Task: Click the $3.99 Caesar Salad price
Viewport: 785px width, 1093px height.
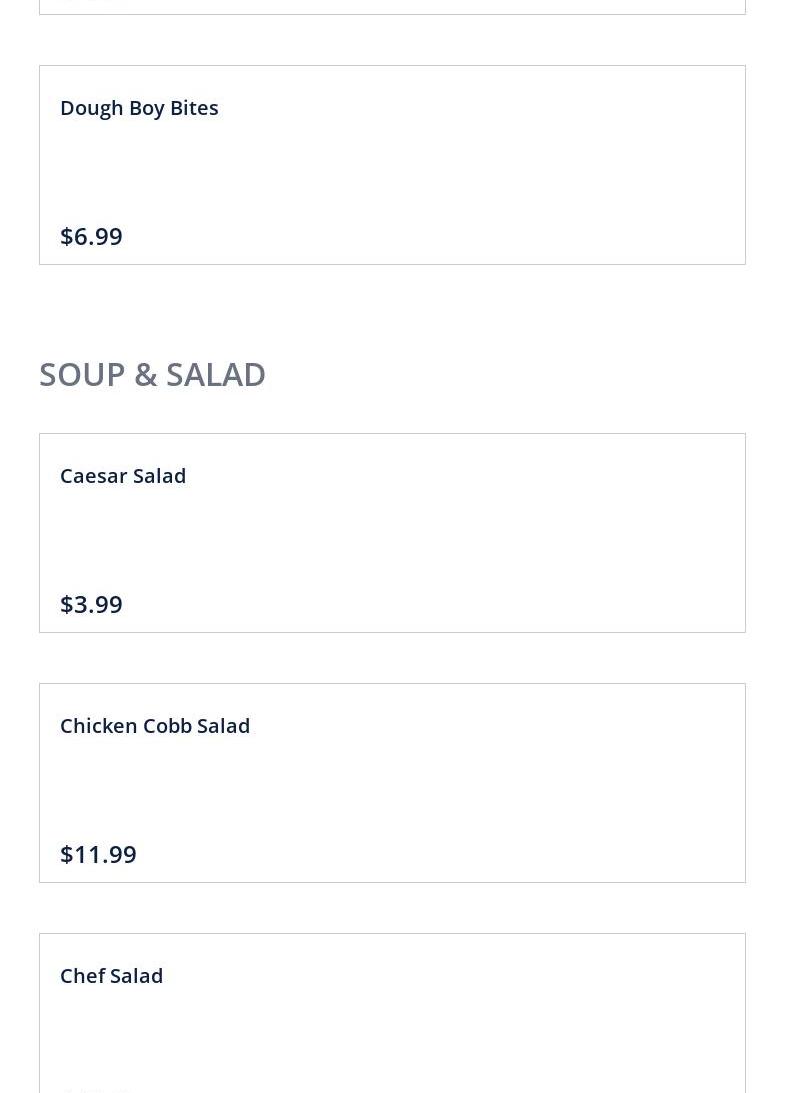Action: click(x=91, y=604)
